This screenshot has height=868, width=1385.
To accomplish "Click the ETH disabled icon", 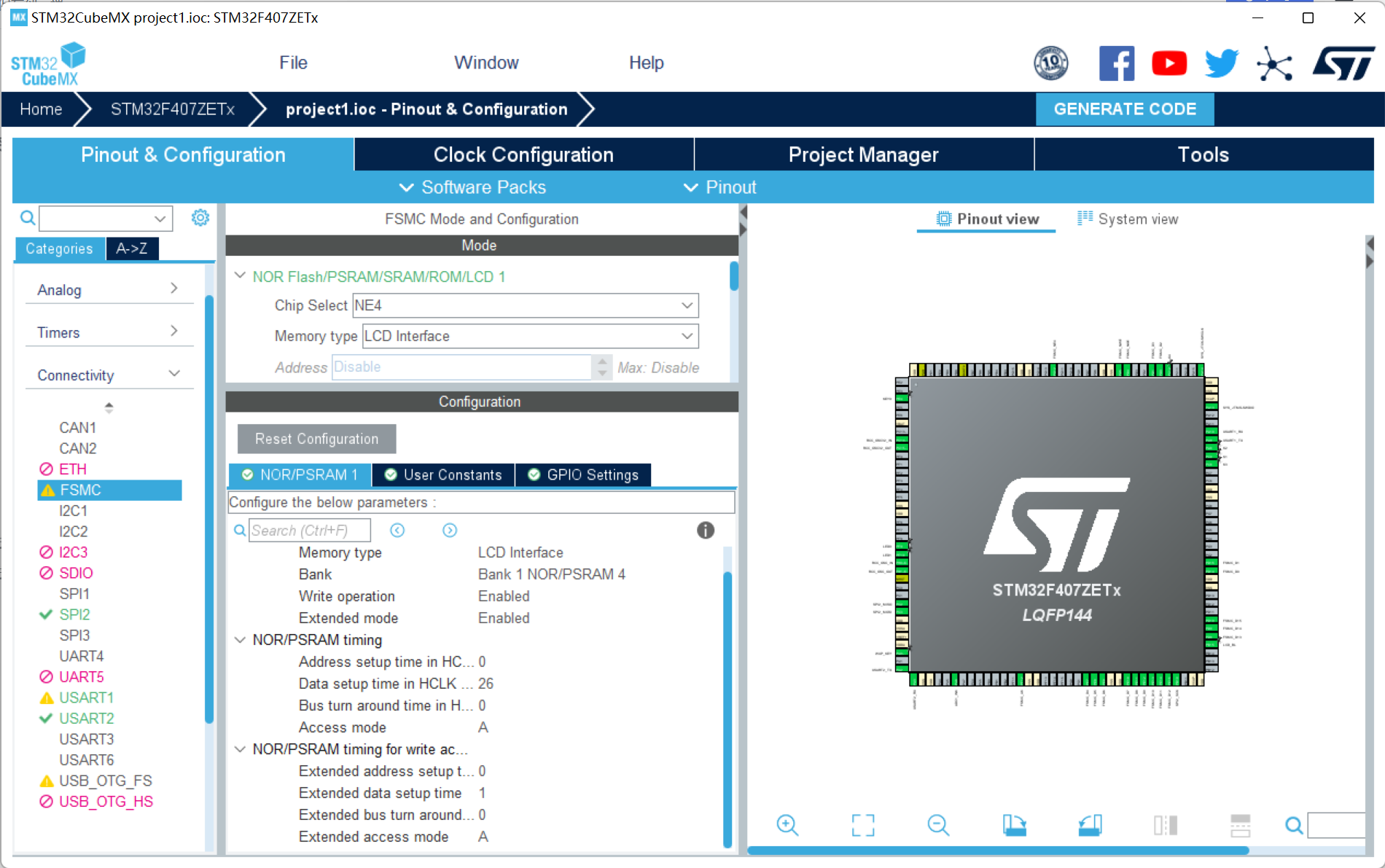I will 46,469.
